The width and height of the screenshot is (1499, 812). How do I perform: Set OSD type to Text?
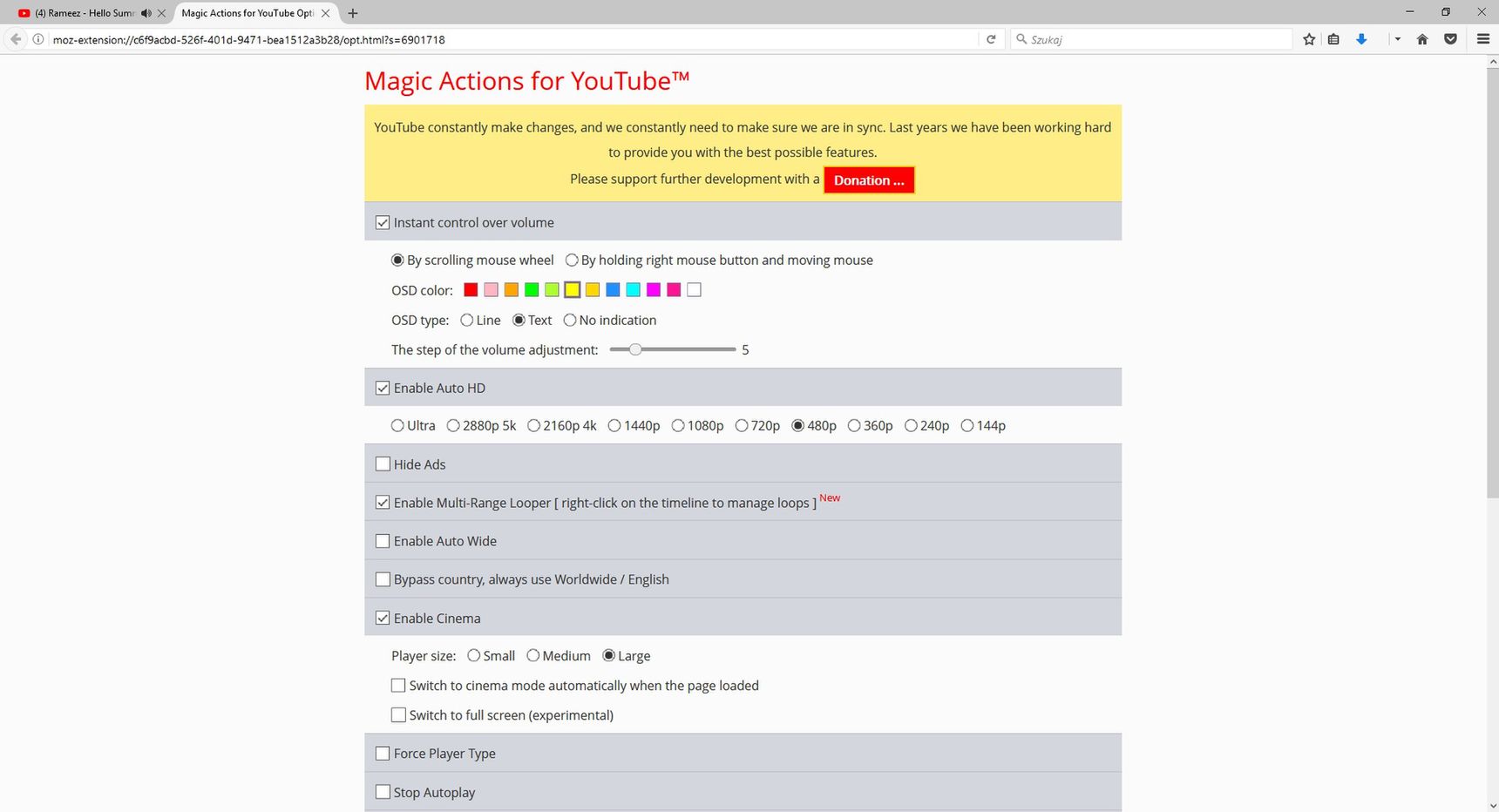519,320
